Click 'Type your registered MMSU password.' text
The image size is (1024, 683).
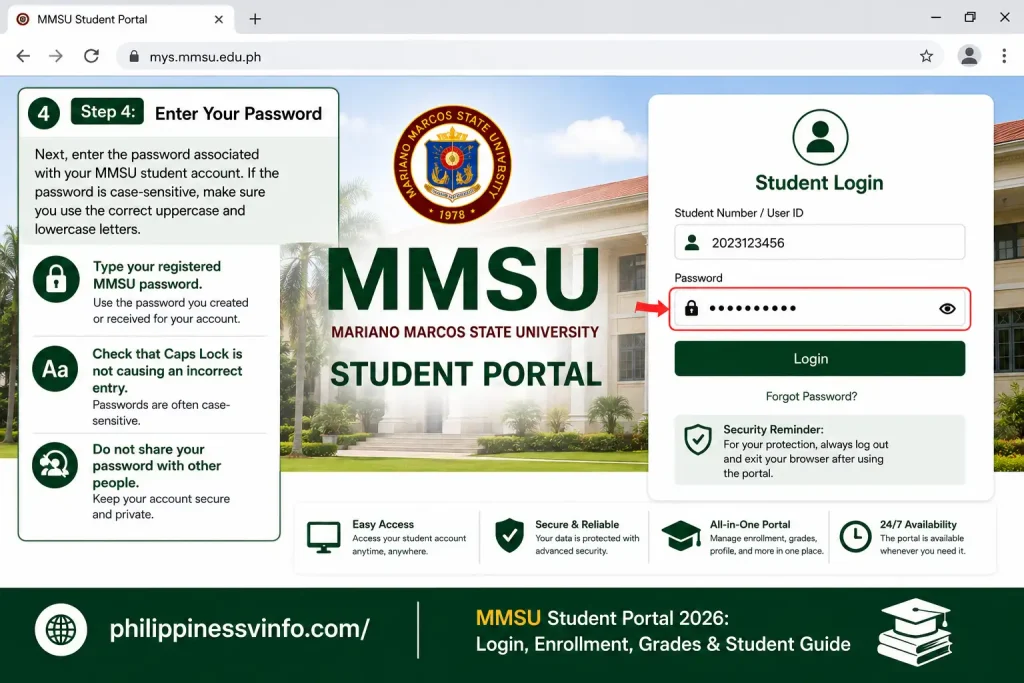coord(157,275)
